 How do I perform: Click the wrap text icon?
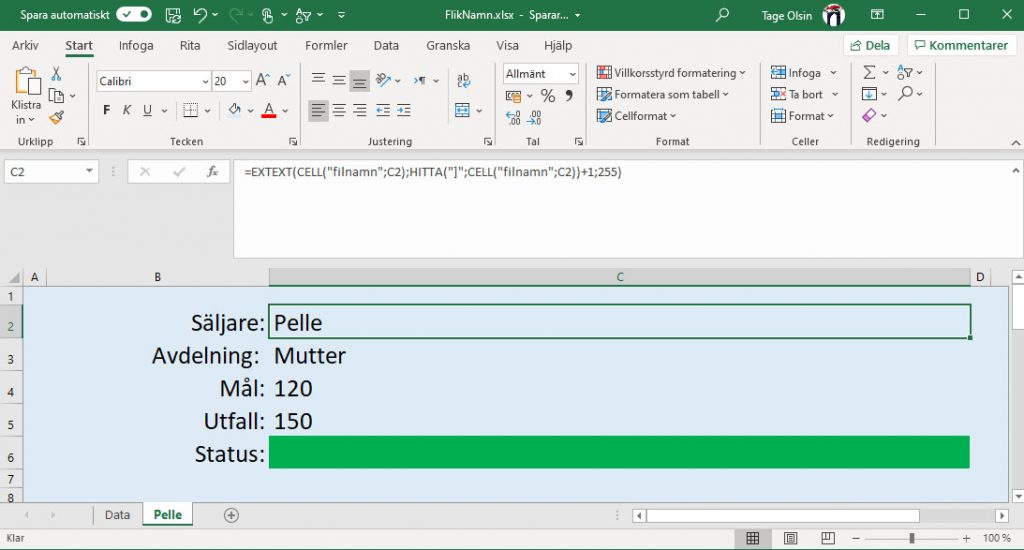tap(464, 81)
